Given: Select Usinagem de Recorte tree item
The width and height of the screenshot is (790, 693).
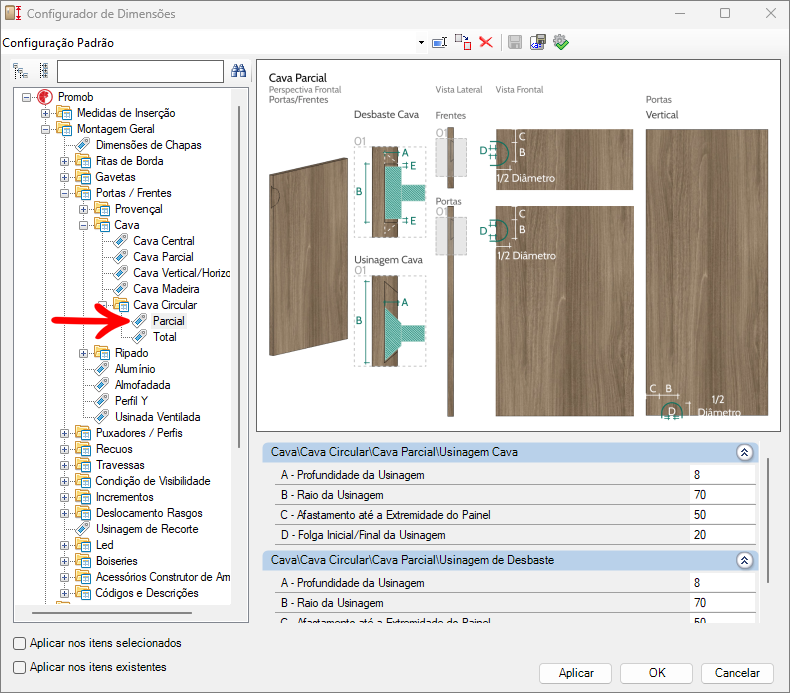Looking at the screenshot, I should [147, 529].
